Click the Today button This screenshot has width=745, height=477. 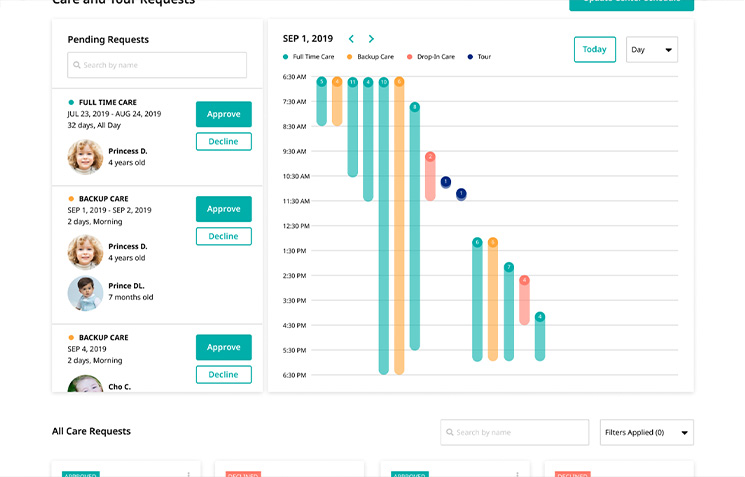pos(595,49)
